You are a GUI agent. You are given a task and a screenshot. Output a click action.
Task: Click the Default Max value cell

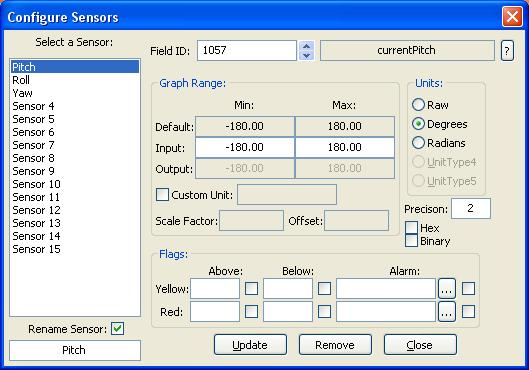[345, 126]
